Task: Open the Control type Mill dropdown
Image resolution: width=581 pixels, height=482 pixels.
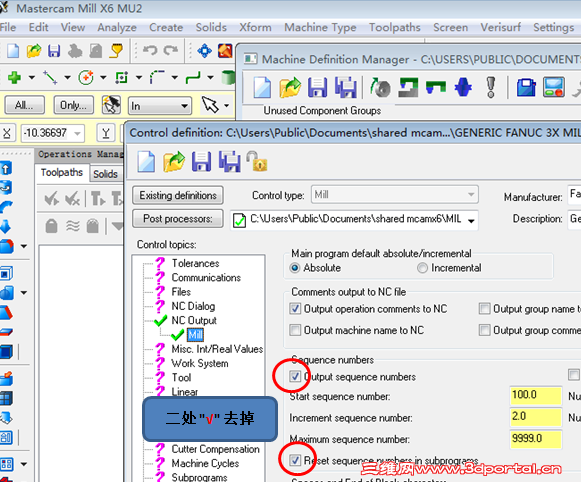Action: click(471, 195)
